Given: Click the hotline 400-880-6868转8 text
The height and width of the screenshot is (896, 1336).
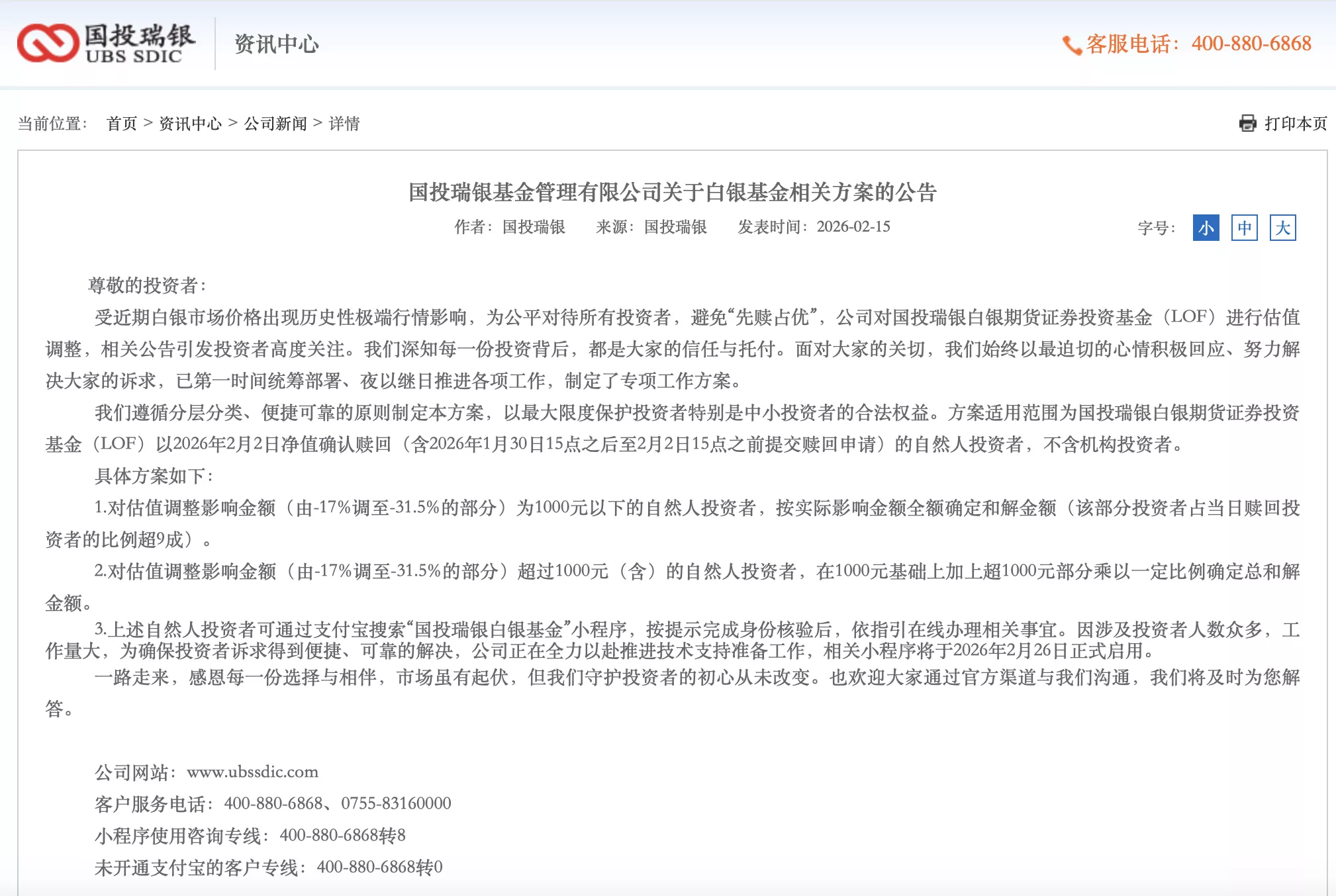Looking at the screenshot, I should click(342, 835).
